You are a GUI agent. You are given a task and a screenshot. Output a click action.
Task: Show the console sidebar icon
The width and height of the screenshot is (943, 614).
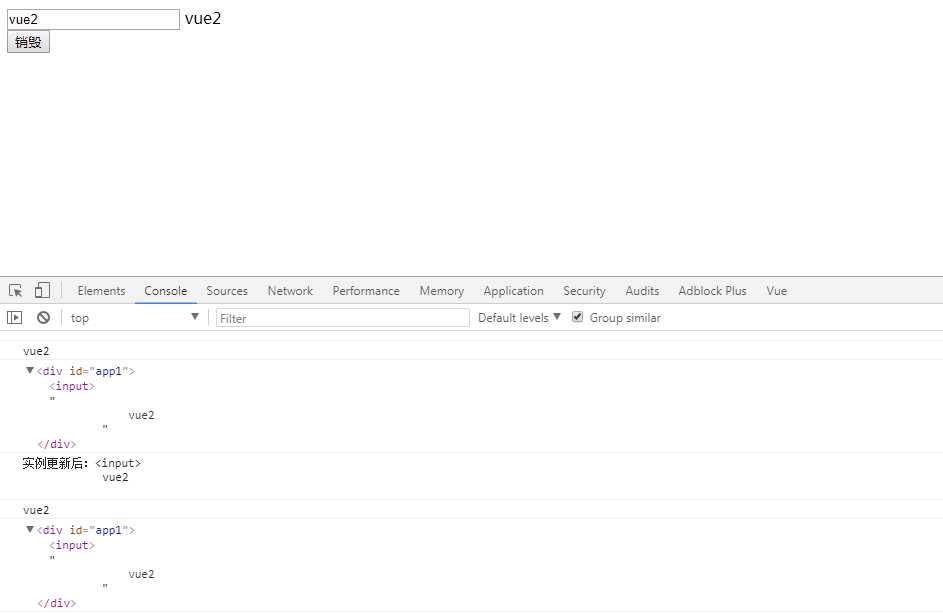(14, 318)
